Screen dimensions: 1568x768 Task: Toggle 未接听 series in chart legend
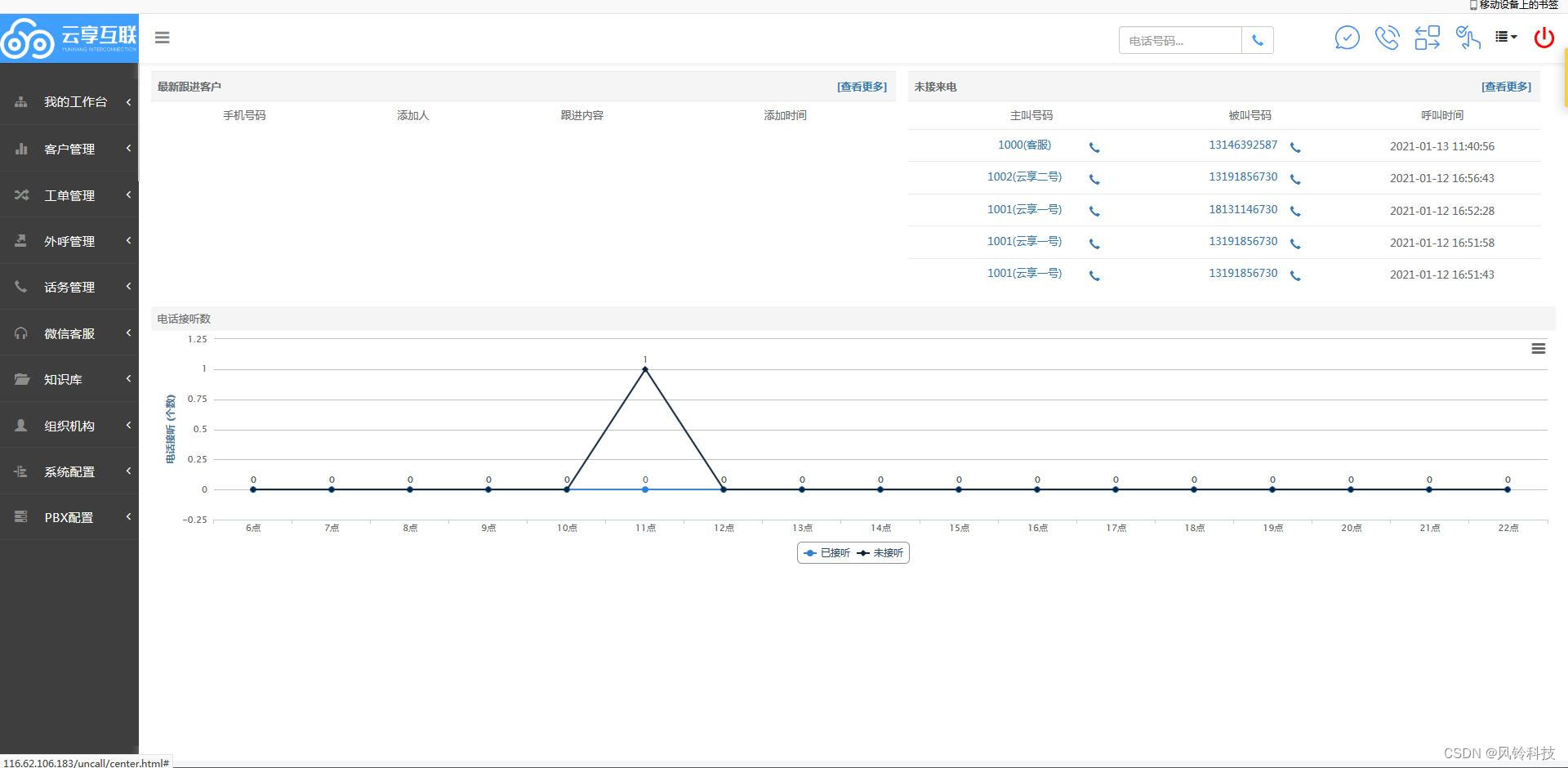(x=880, y=553)
